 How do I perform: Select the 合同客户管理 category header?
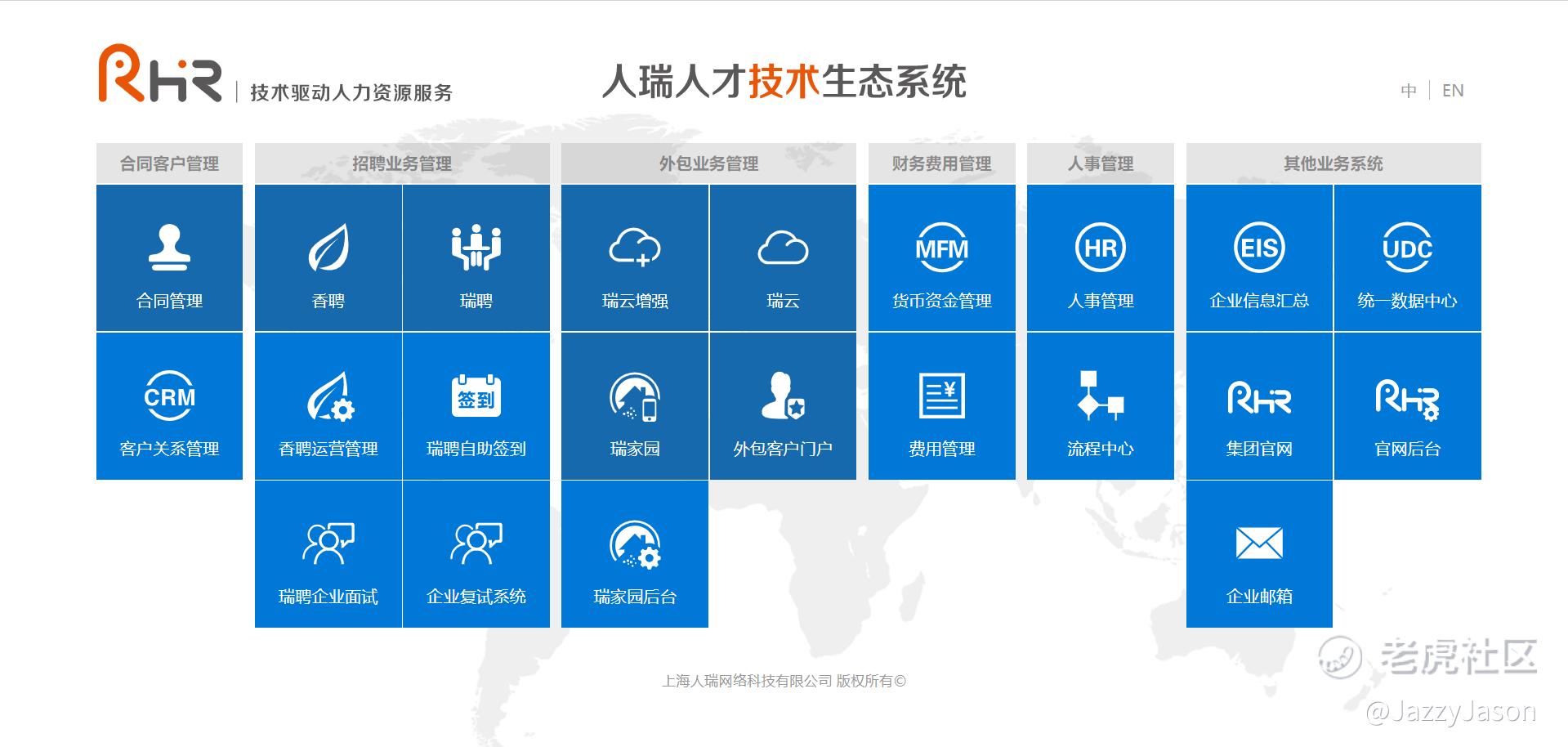click(x=169, y=163)
